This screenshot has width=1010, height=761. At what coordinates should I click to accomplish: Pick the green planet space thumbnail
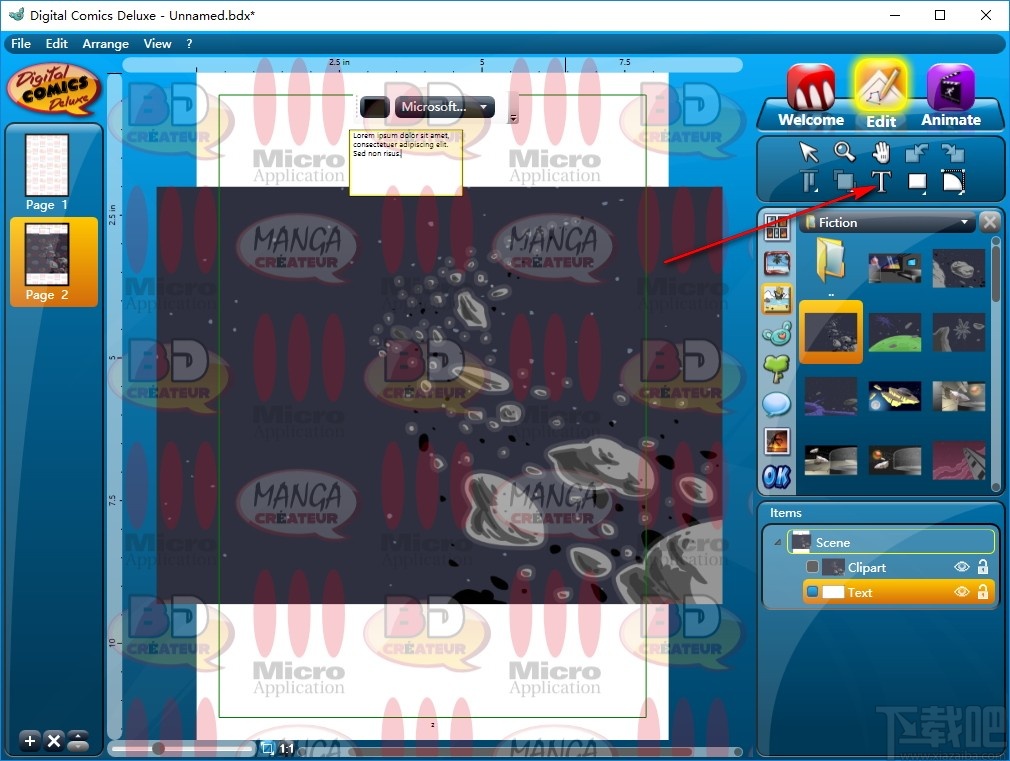tap(895, 332)
